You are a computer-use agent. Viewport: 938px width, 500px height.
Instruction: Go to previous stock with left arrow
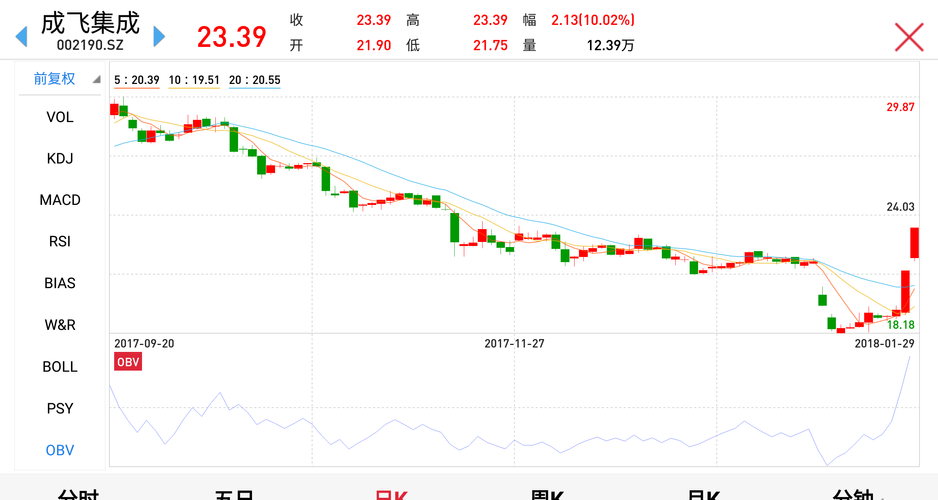(x=22, y=36)
